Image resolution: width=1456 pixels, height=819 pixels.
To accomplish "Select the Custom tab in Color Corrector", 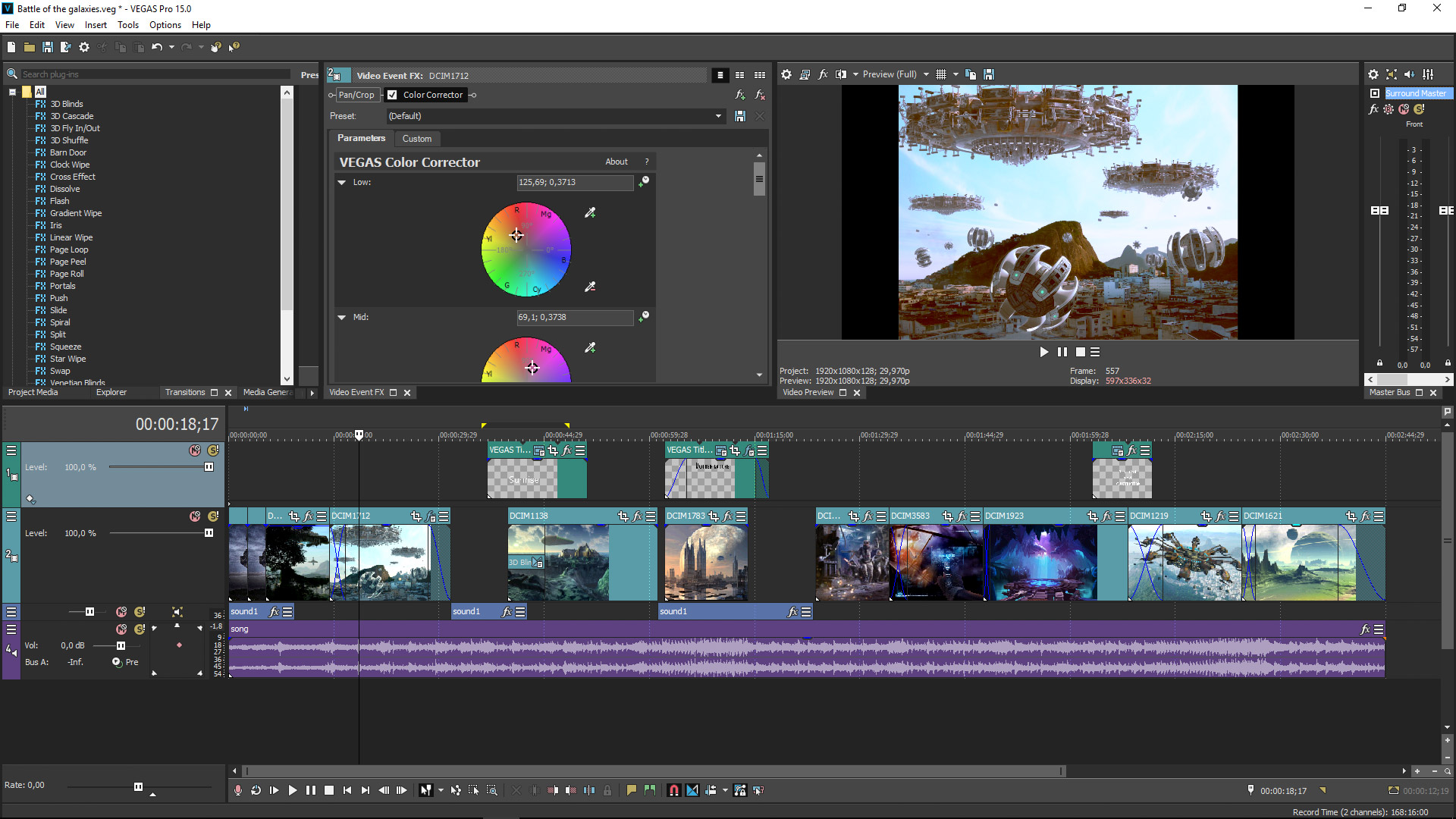I will click(417, 138).
